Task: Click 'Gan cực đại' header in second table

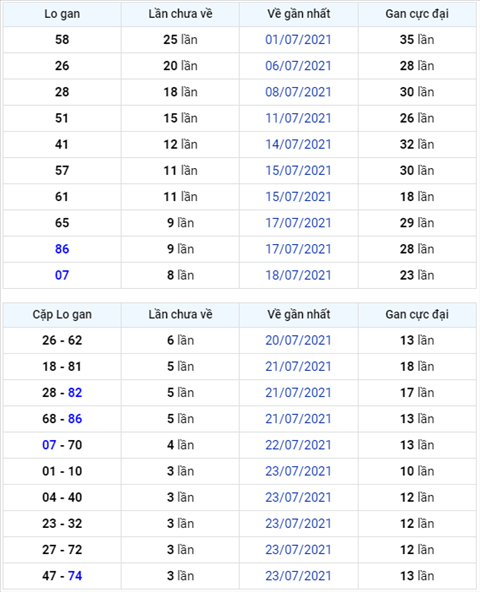Action: tap(417, 314)
